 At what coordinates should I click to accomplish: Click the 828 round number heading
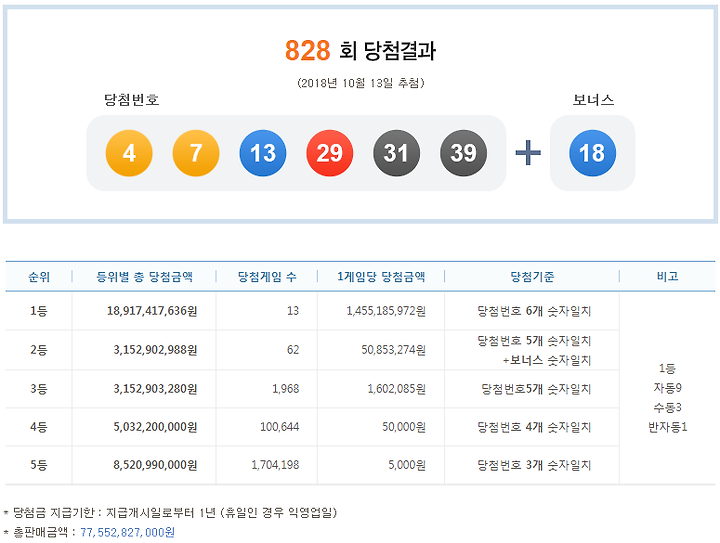pos(307,50)
